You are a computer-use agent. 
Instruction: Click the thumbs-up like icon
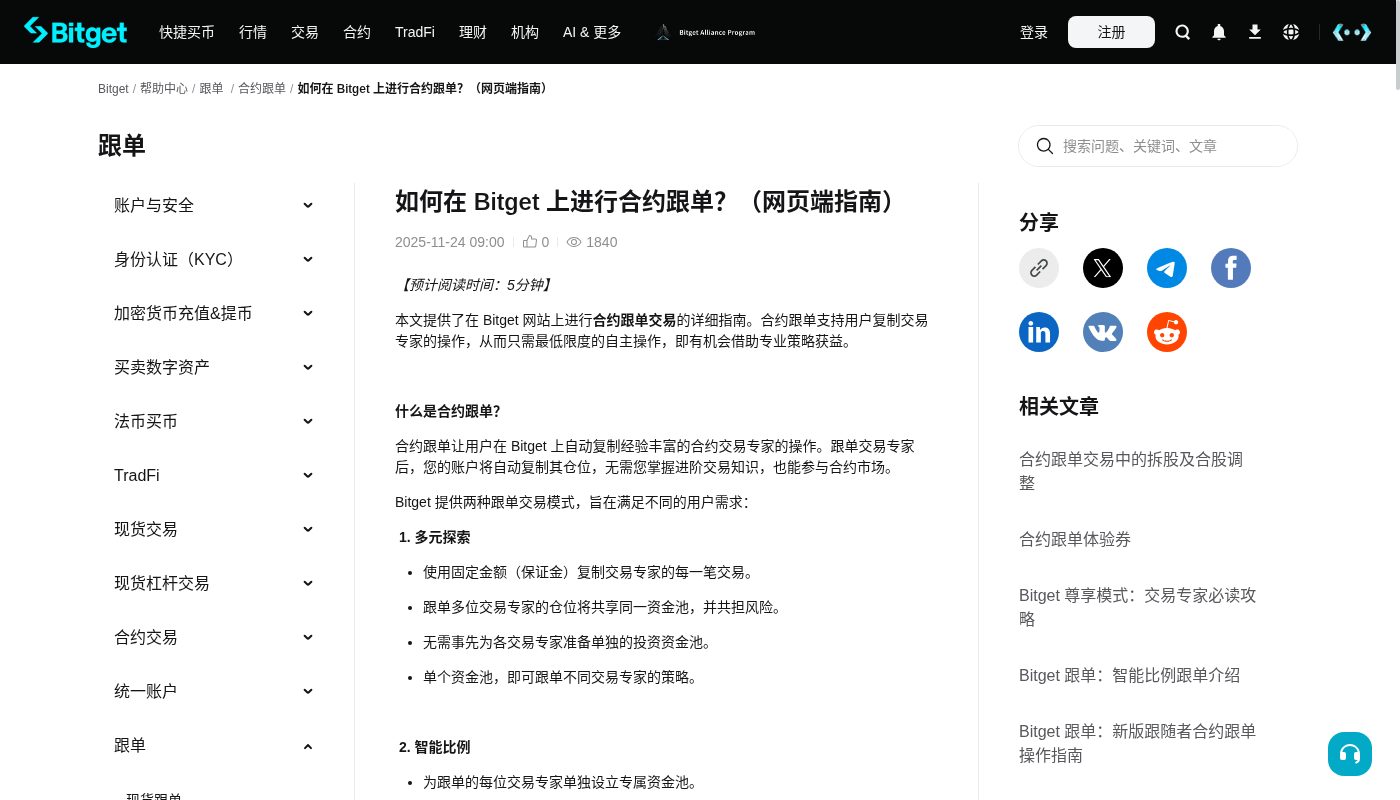[x=530, y=242]
